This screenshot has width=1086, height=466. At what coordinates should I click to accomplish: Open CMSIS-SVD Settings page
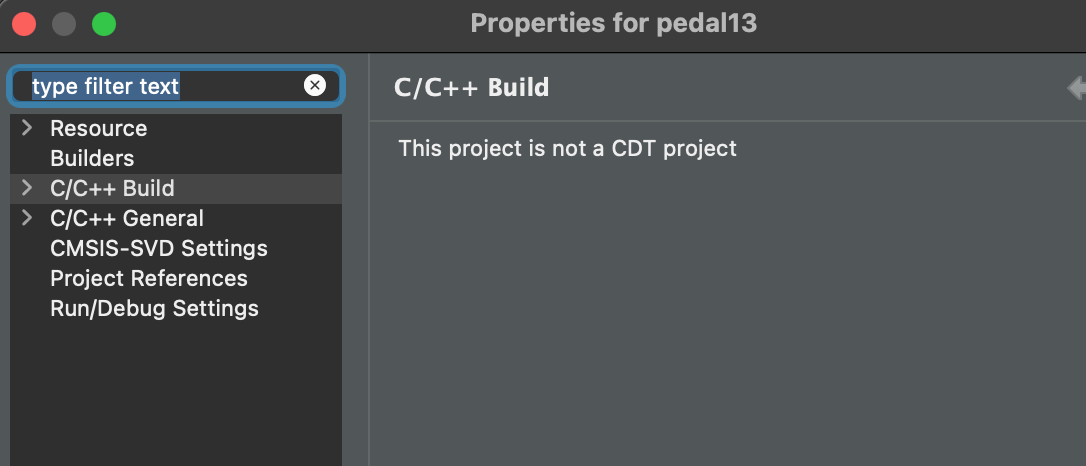159,248
